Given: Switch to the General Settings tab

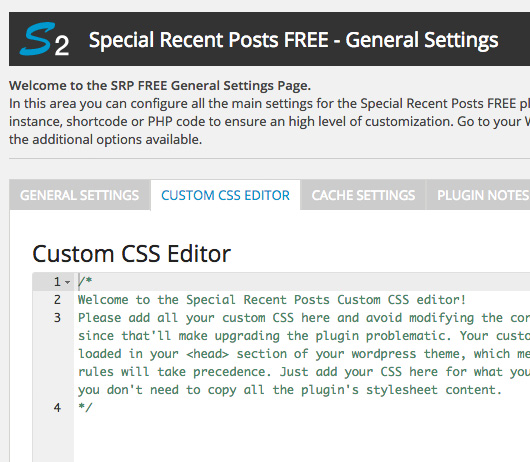Looking at the screenshot, I should 79,195.
